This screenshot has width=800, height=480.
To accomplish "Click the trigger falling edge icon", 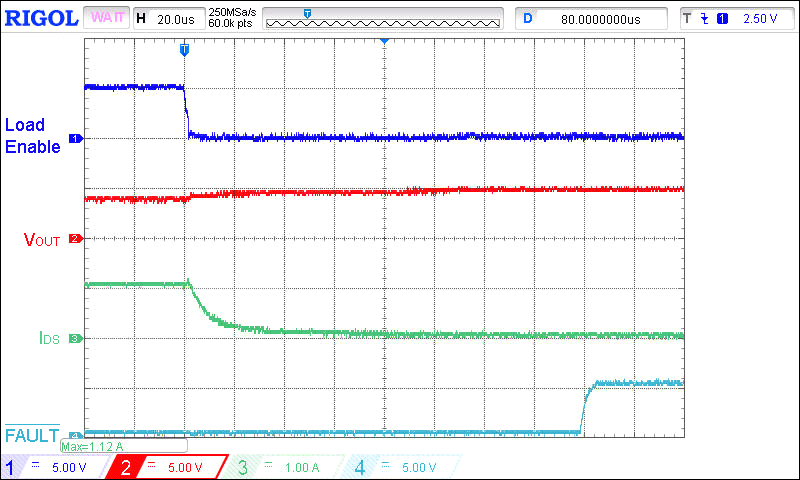I will (703, 19).
